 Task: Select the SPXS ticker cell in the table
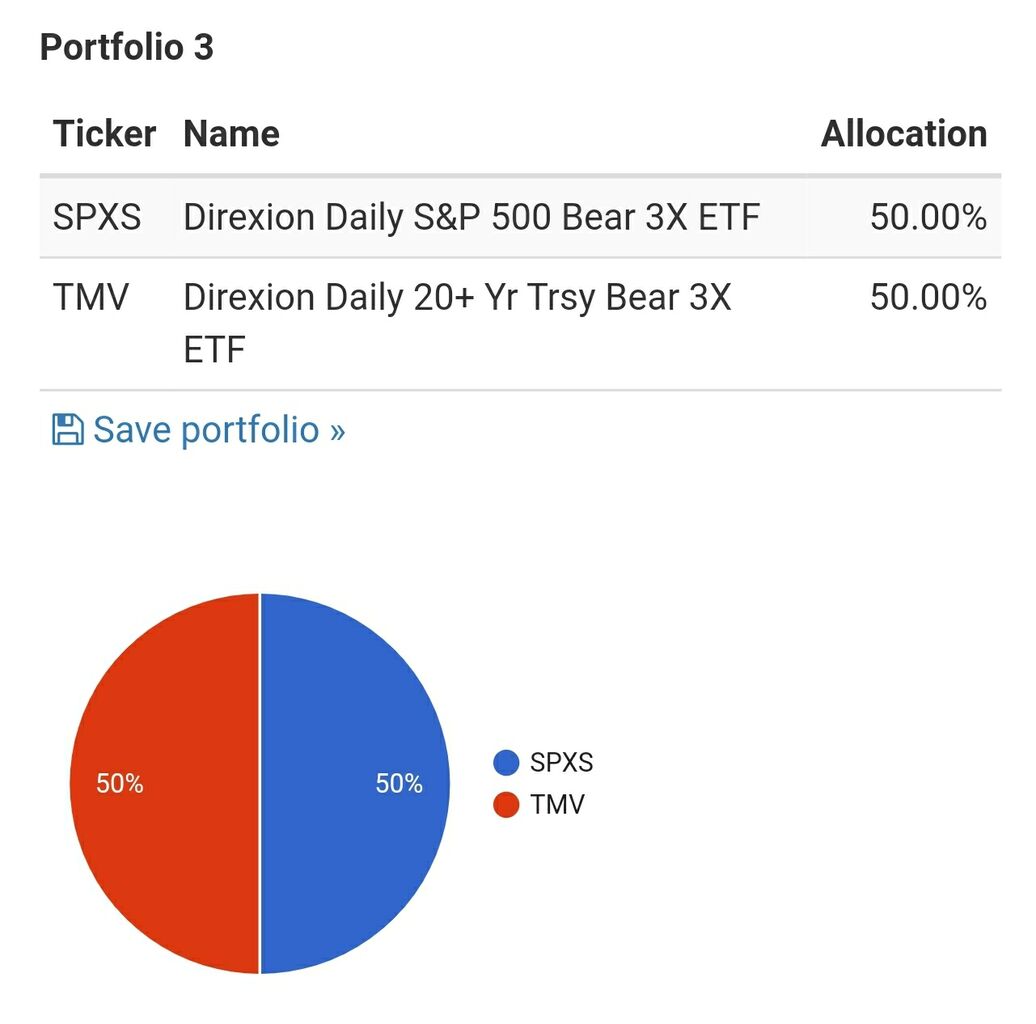point(97,217)
